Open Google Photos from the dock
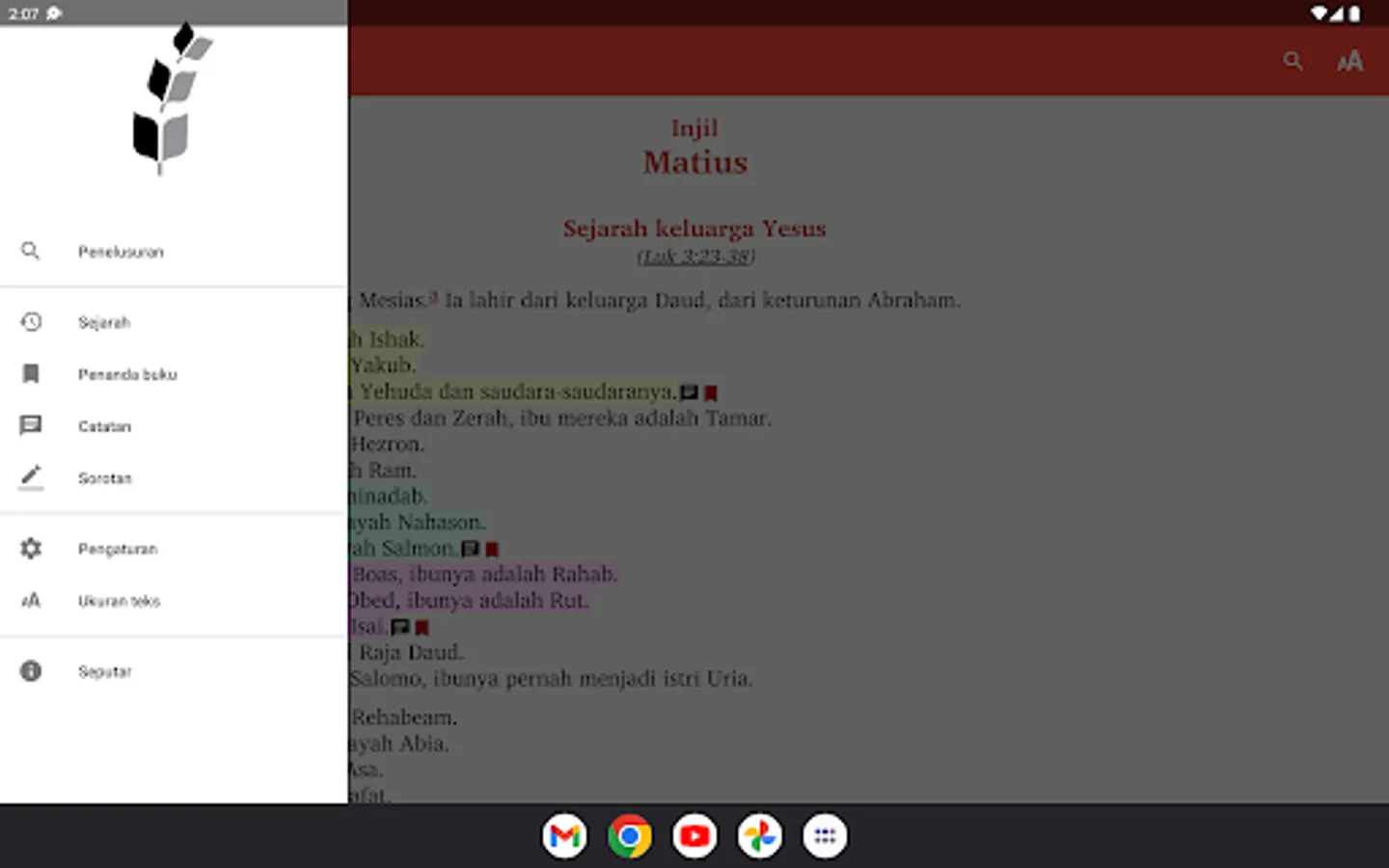The height and width of the screenshot is (868, 1389). point(760,836)
